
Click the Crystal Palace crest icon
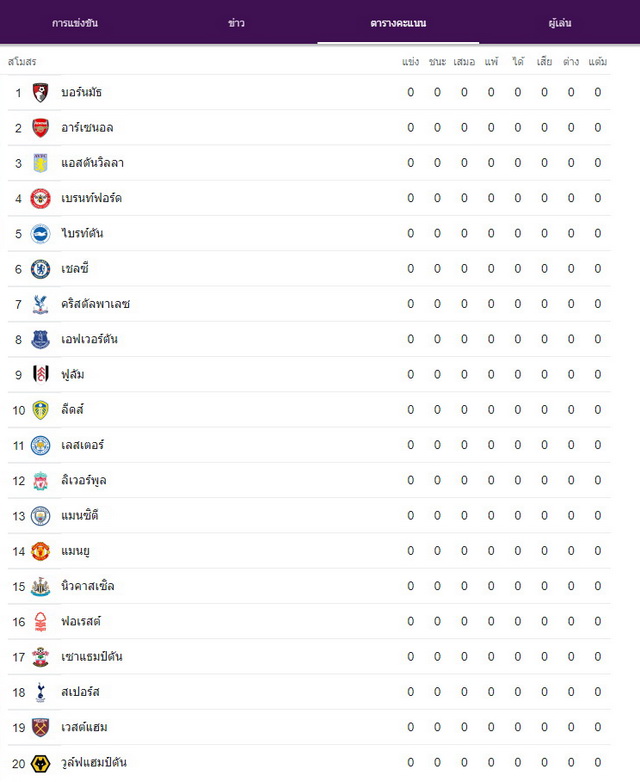[40, 304]
